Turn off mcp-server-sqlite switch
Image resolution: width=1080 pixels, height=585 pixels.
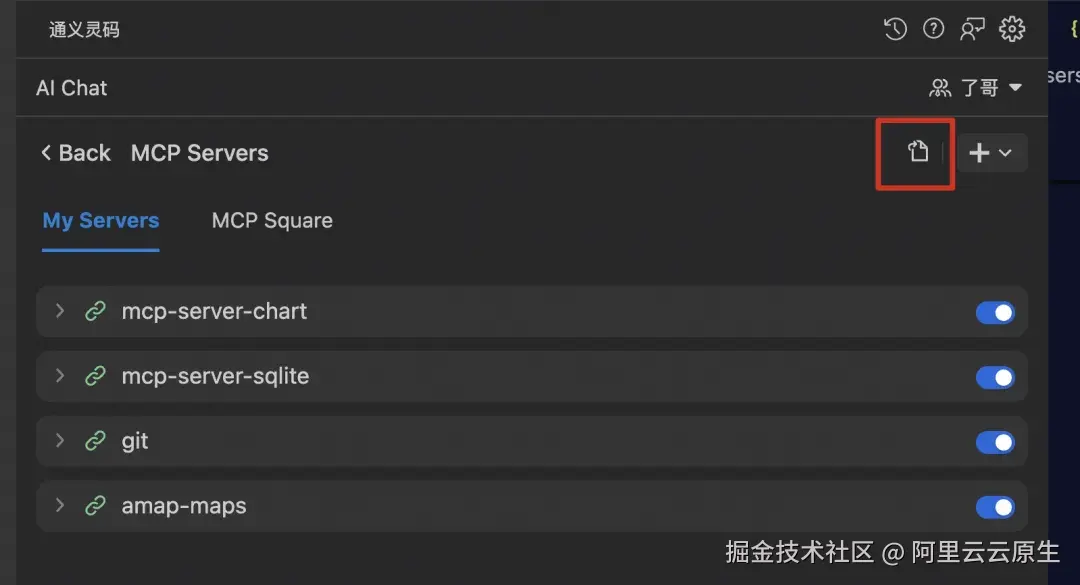click(x=995, y=377)
